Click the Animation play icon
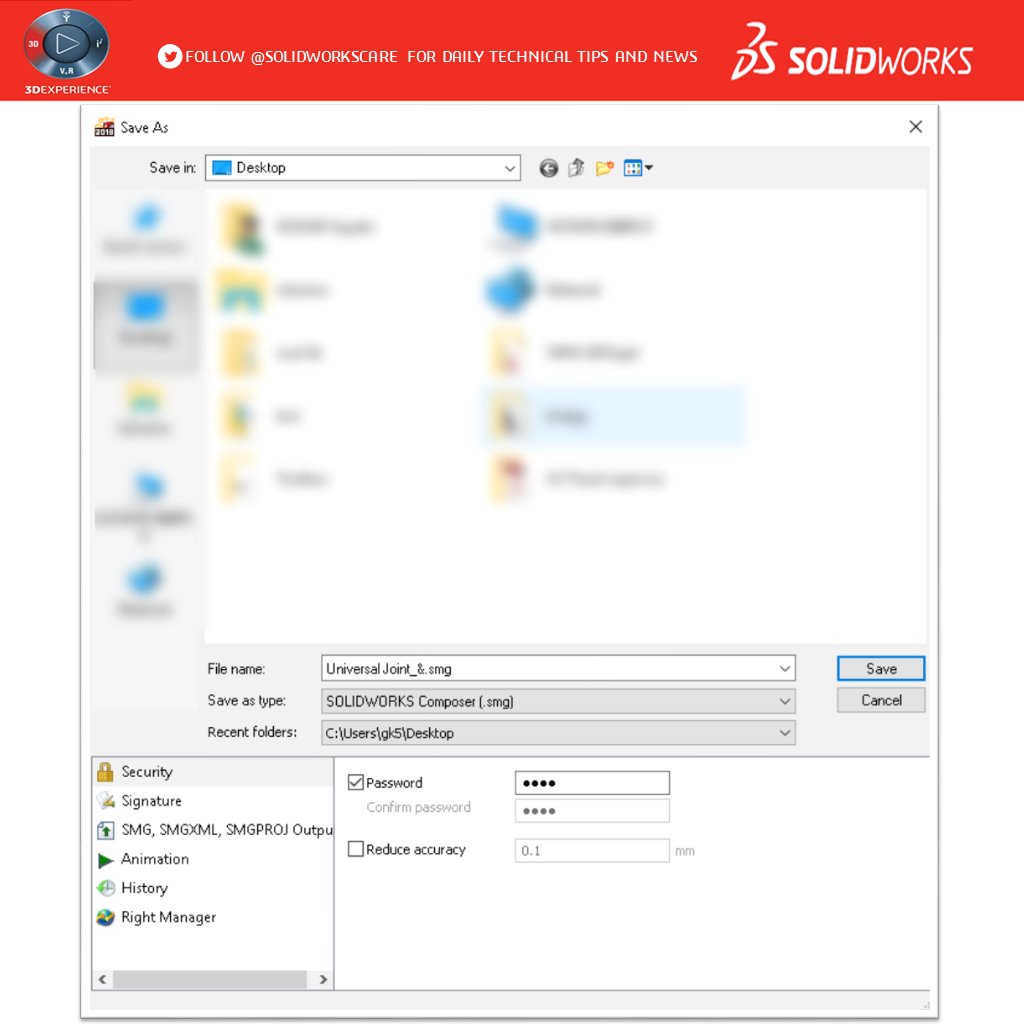Screen dimensions: 1024x1024 click(105, 859)
